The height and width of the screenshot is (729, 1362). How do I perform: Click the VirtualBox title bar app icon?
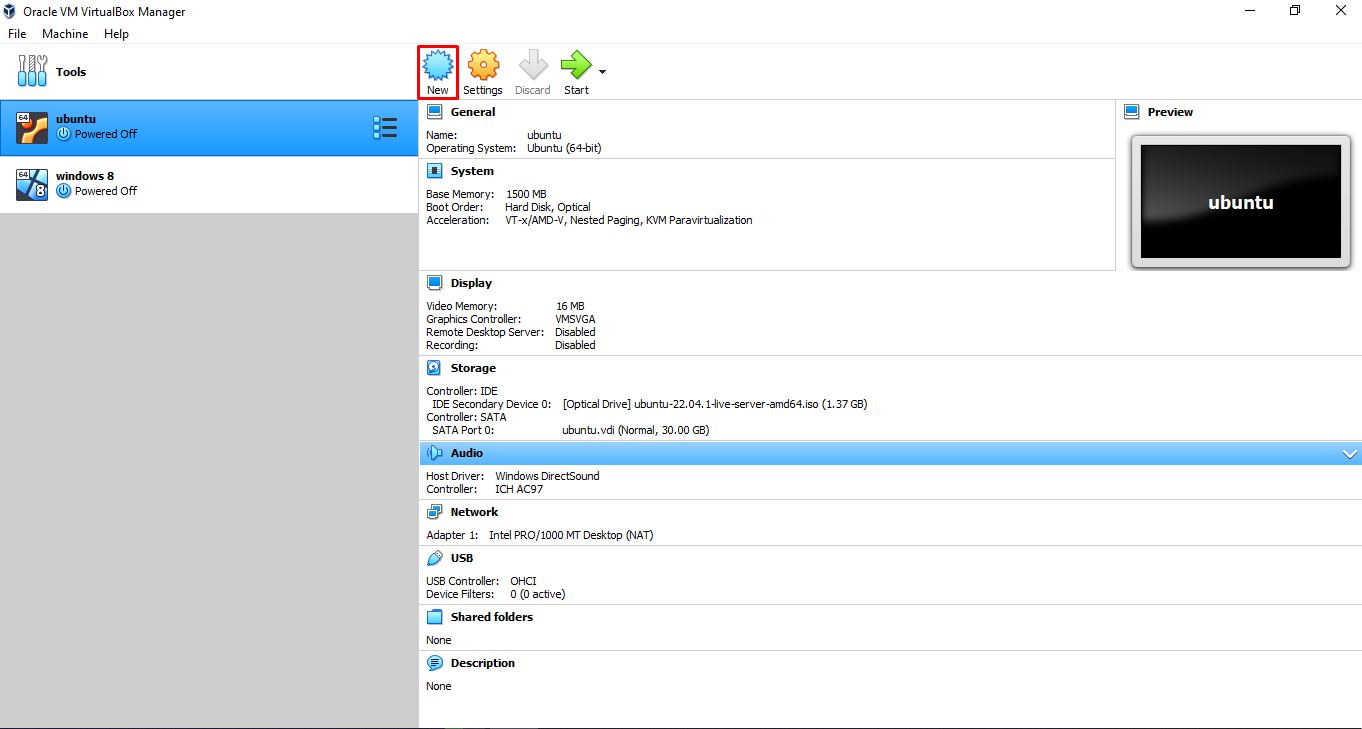[10, 12]
